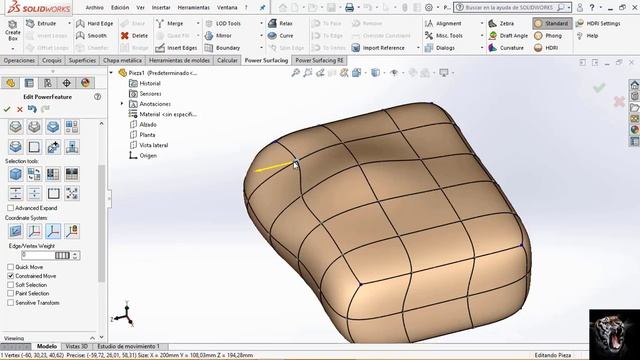Open the Insertar menu

161,7
